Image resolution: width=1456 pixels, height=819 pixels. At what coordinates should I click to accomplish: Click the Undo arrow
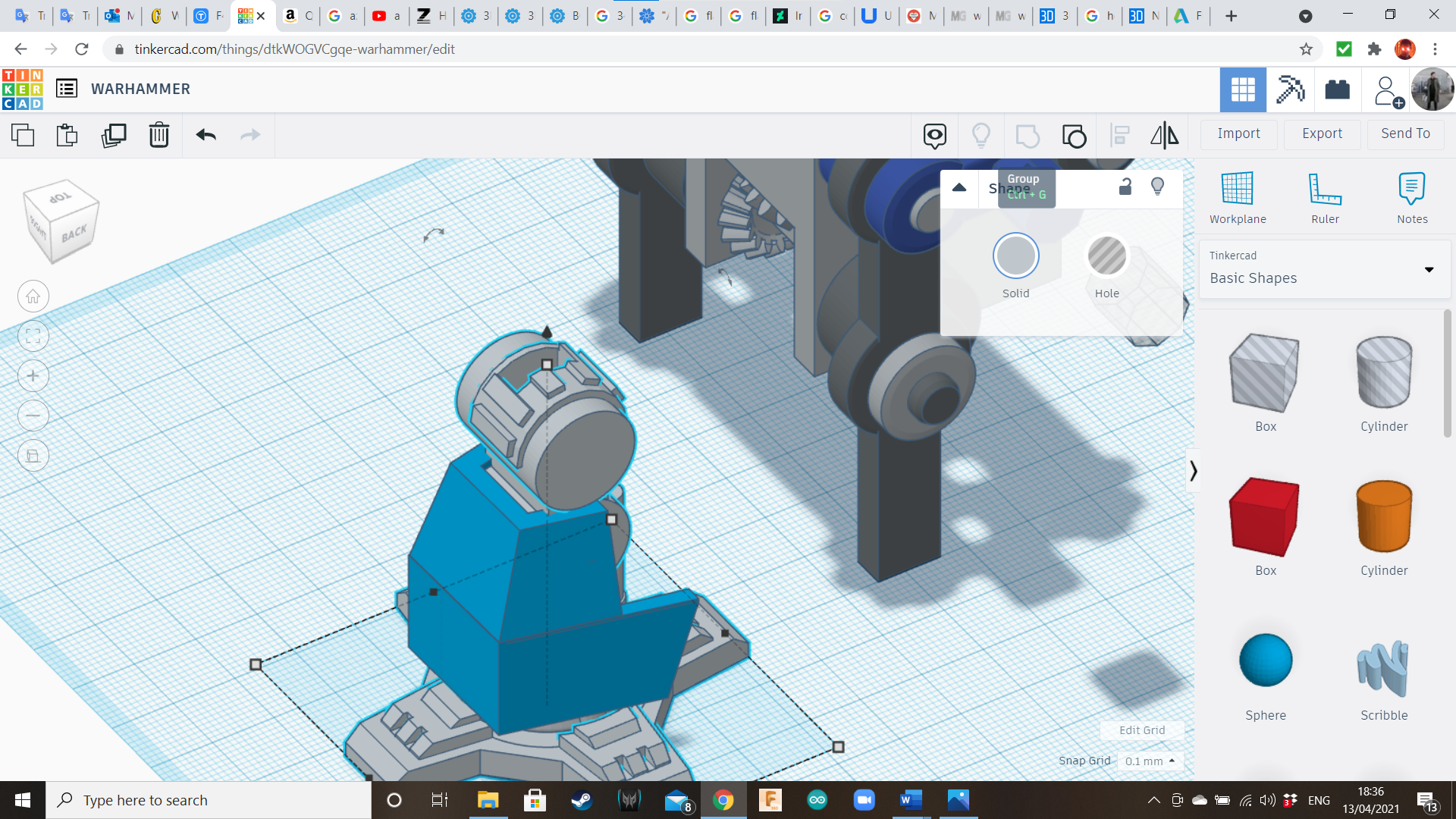(x=206, y=135)
